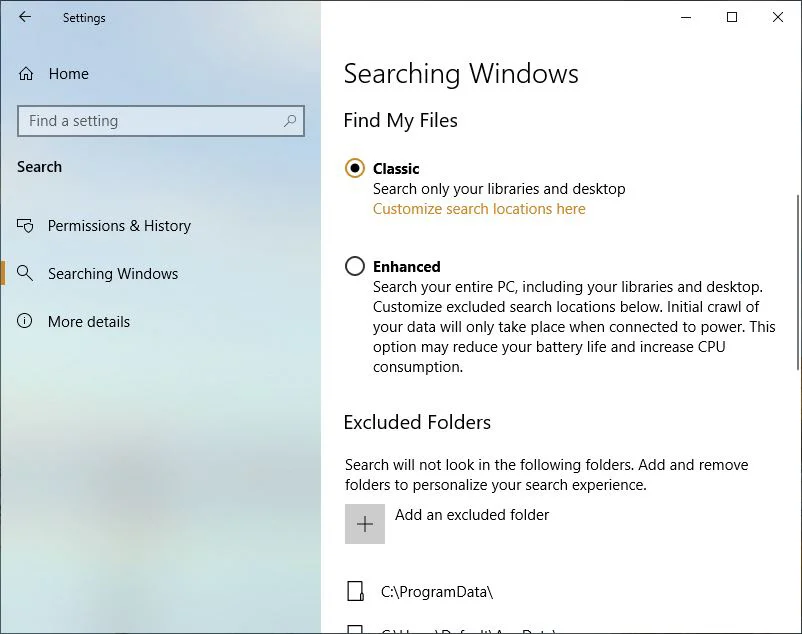Image resolution: width=802 pixels, height=634 pixels.
Task: Select the Classic search option
Action: pyautogui.click(x=354, y=168)
